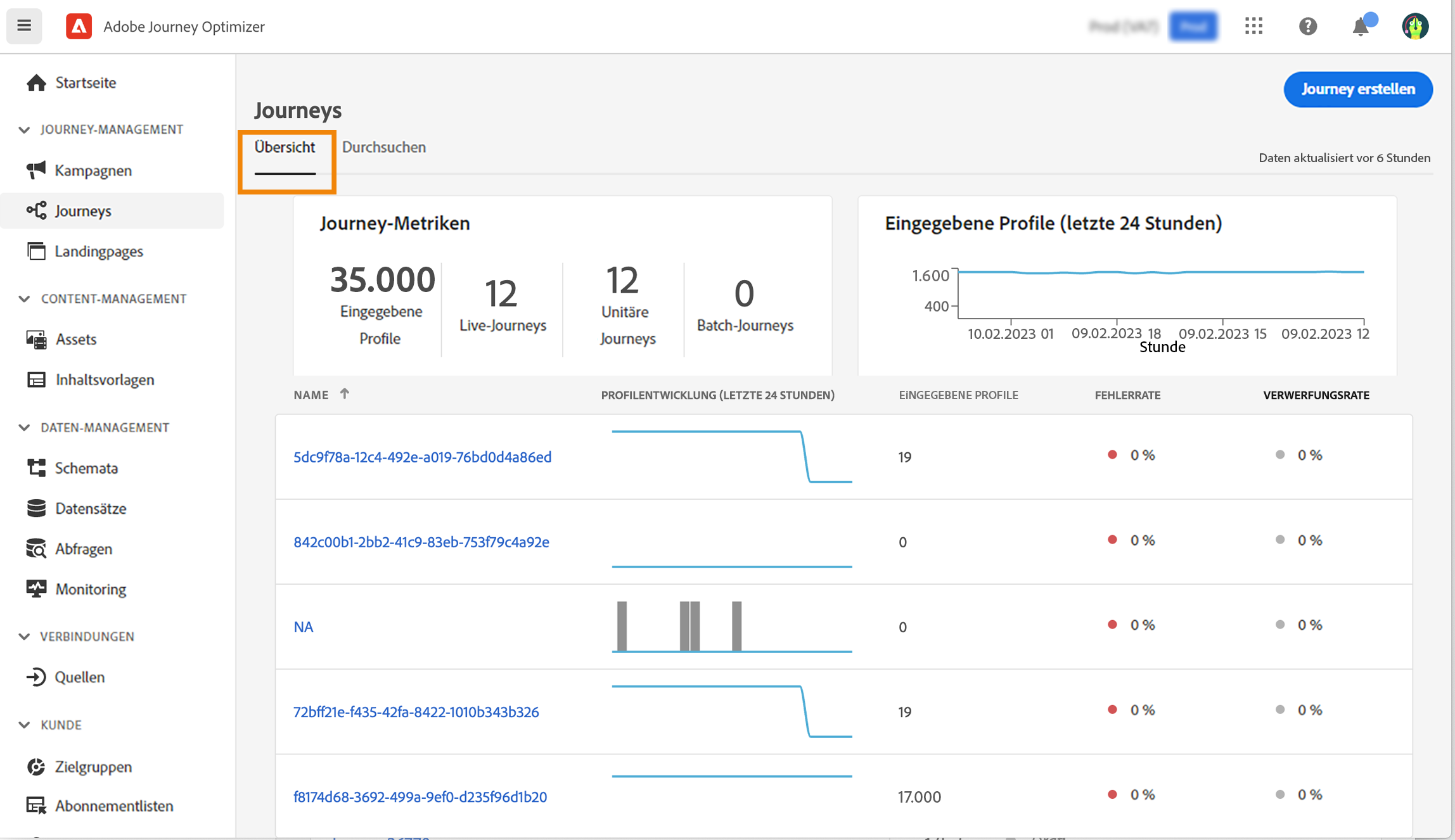The image size is (1455, 840).
Task: Go to Startseite via home icon
Action: pos(37,82)
